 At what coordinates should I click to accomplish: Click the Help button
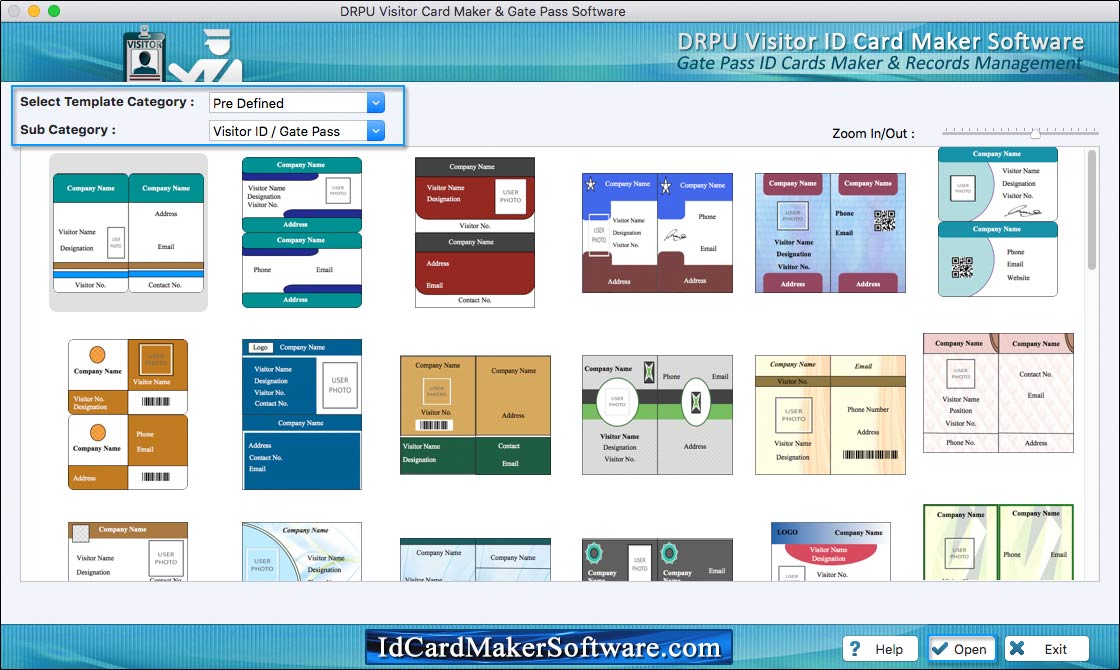click(x=881, y=649)
